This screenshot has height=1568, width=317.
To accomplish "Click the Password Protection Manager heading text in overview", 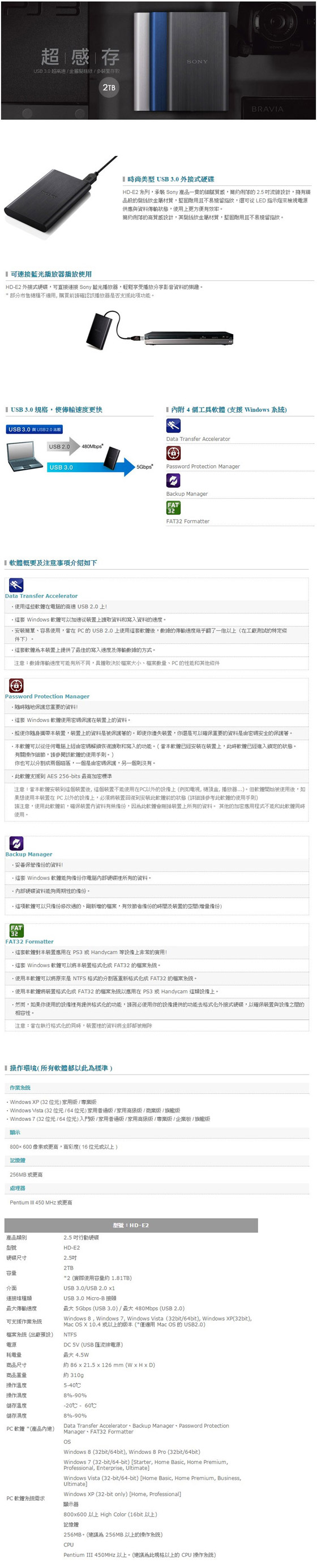I will [47, 696].
